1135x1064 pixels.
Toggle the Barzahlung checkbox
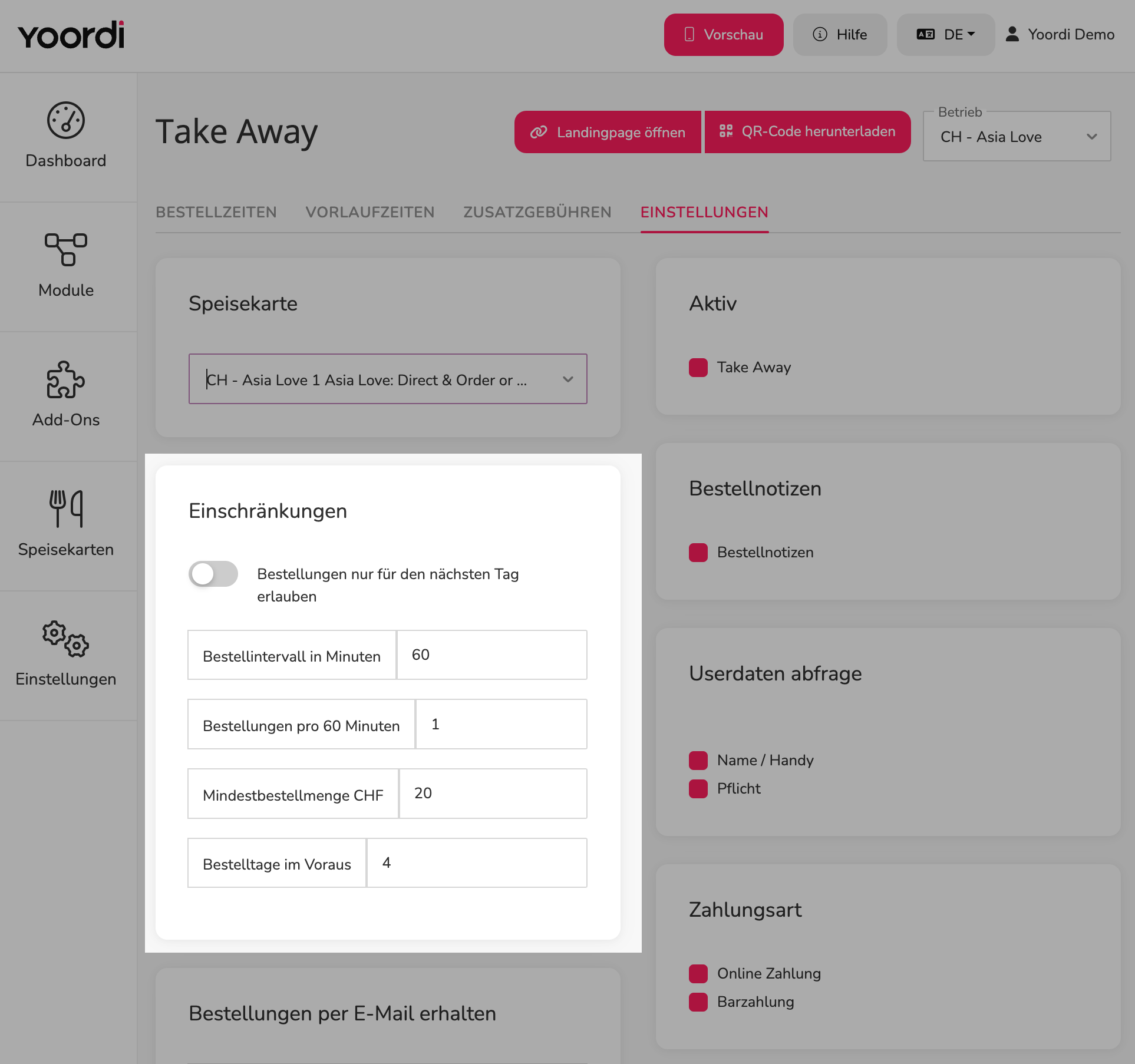[x=698, y=1002]
